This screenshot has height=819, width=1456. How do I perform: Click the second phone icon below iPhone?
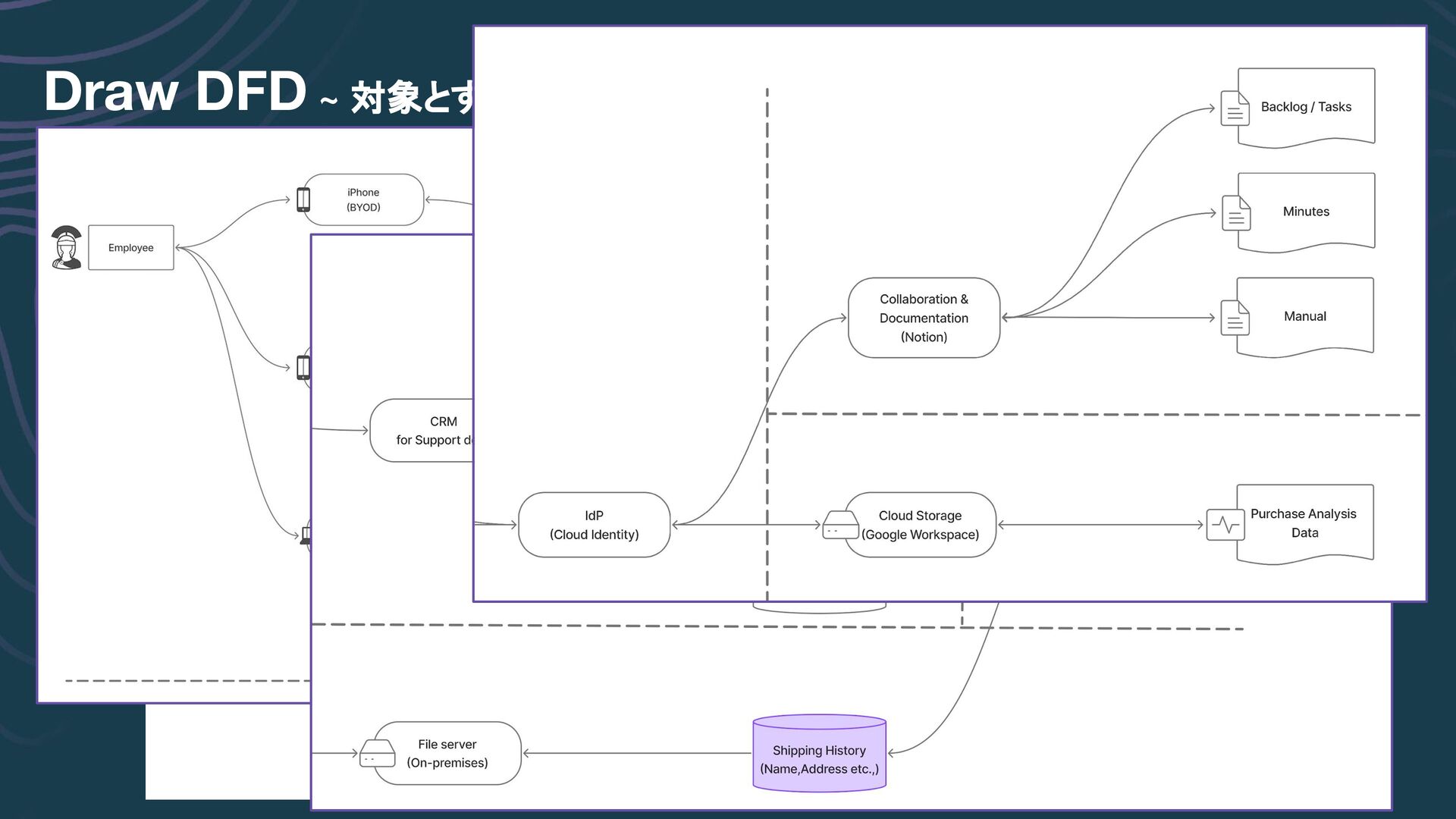[x=303, y=367]
